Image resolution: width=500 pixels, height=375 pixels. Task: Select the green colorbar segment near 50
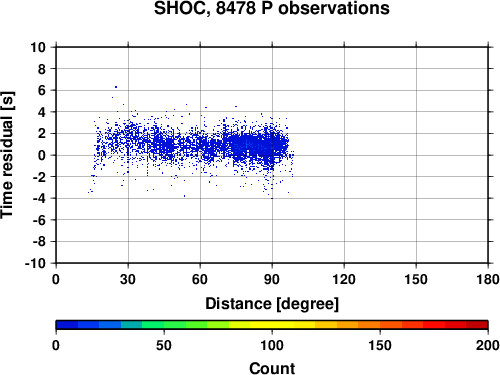(175, 325)
